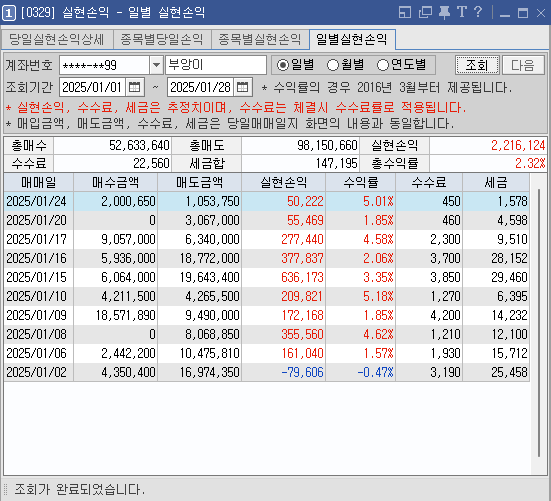551x501 pixels.
Task: Click the duplicate window icon
Action: coord(426,13)
